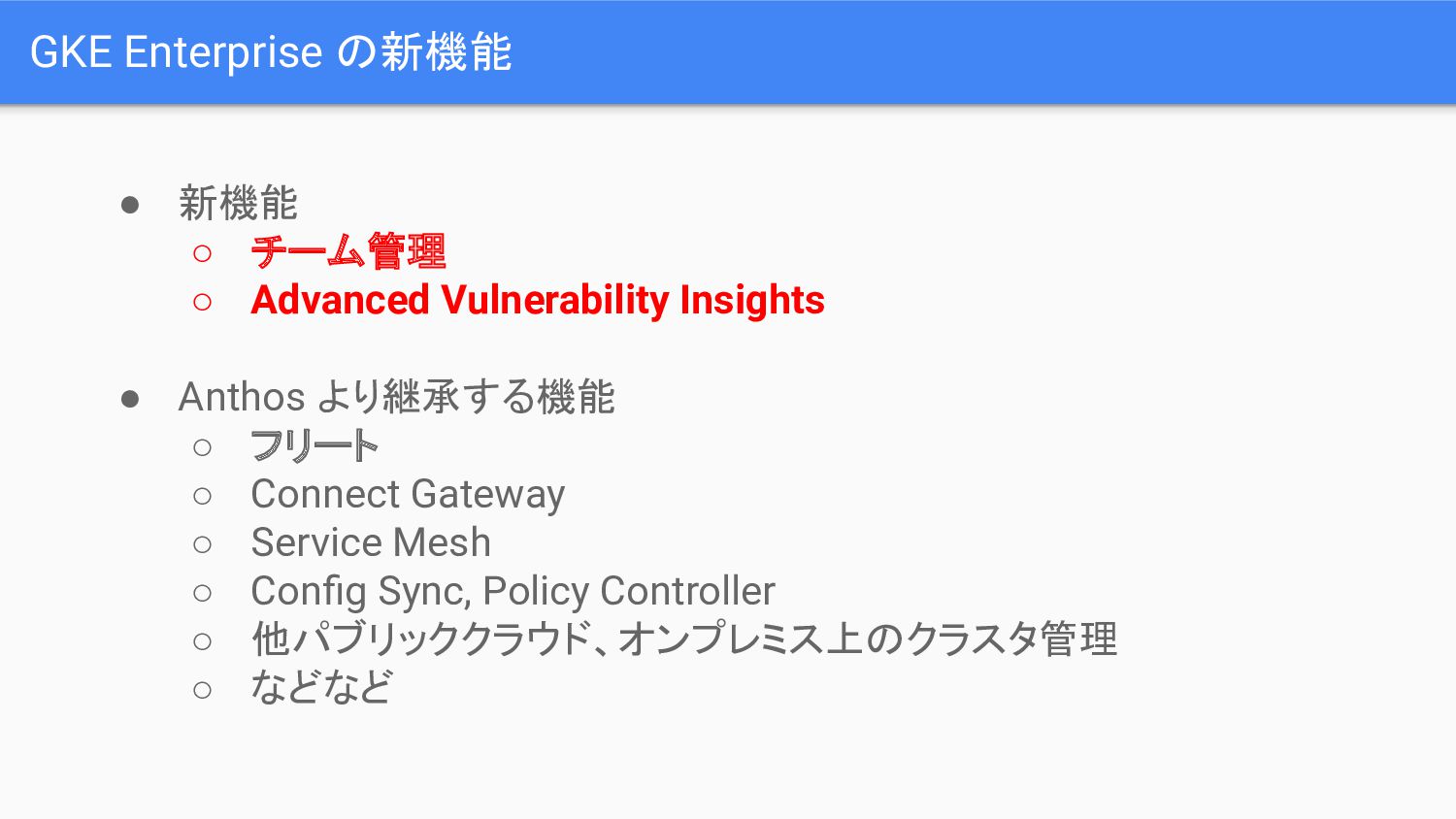Click the red hollow bullet beside チーム管理
Image resolution: width=1456 pixels, height=819 pixels.
coord(202,254)
